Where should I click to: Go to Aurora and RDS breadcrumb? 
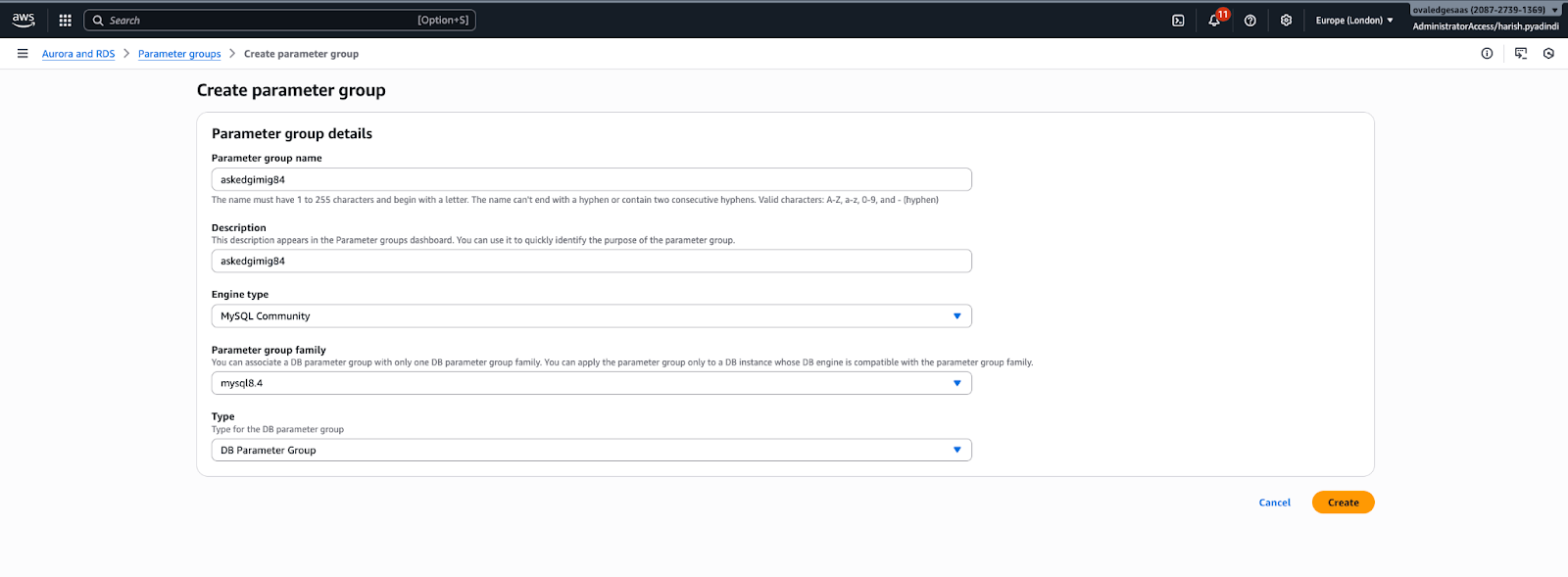pyautogui.click(x=78, y=54)
